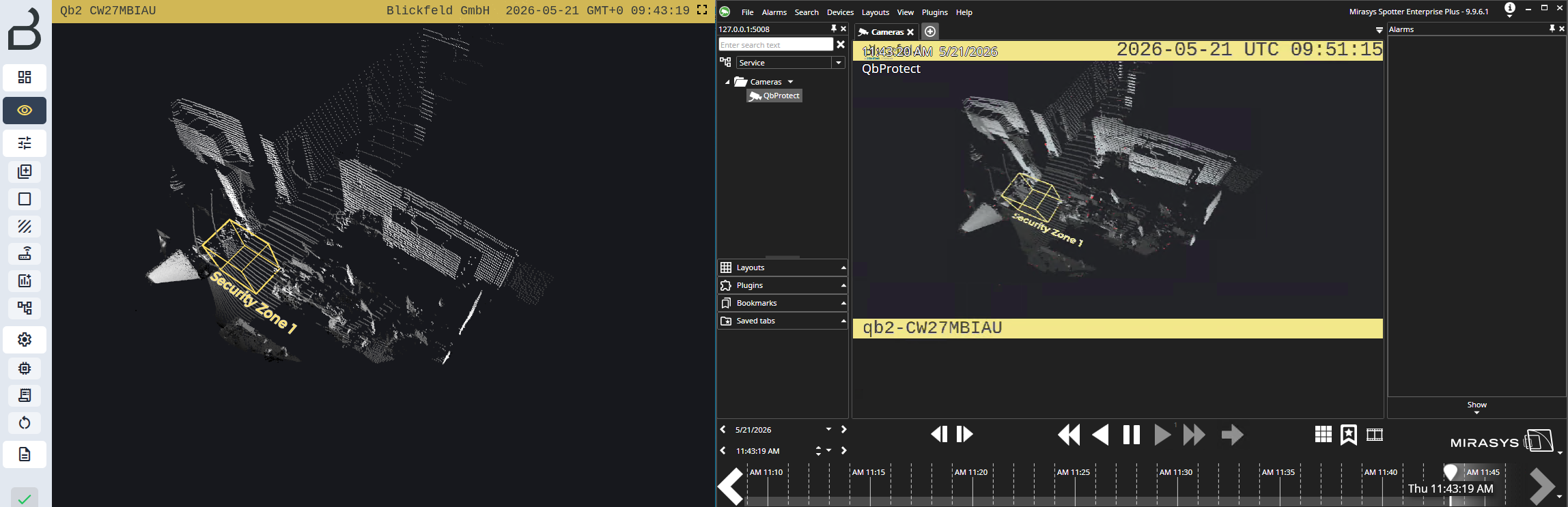1568x507 pixels.
Task: Close the Alarms panel
Action: (x=1562, y=29)
